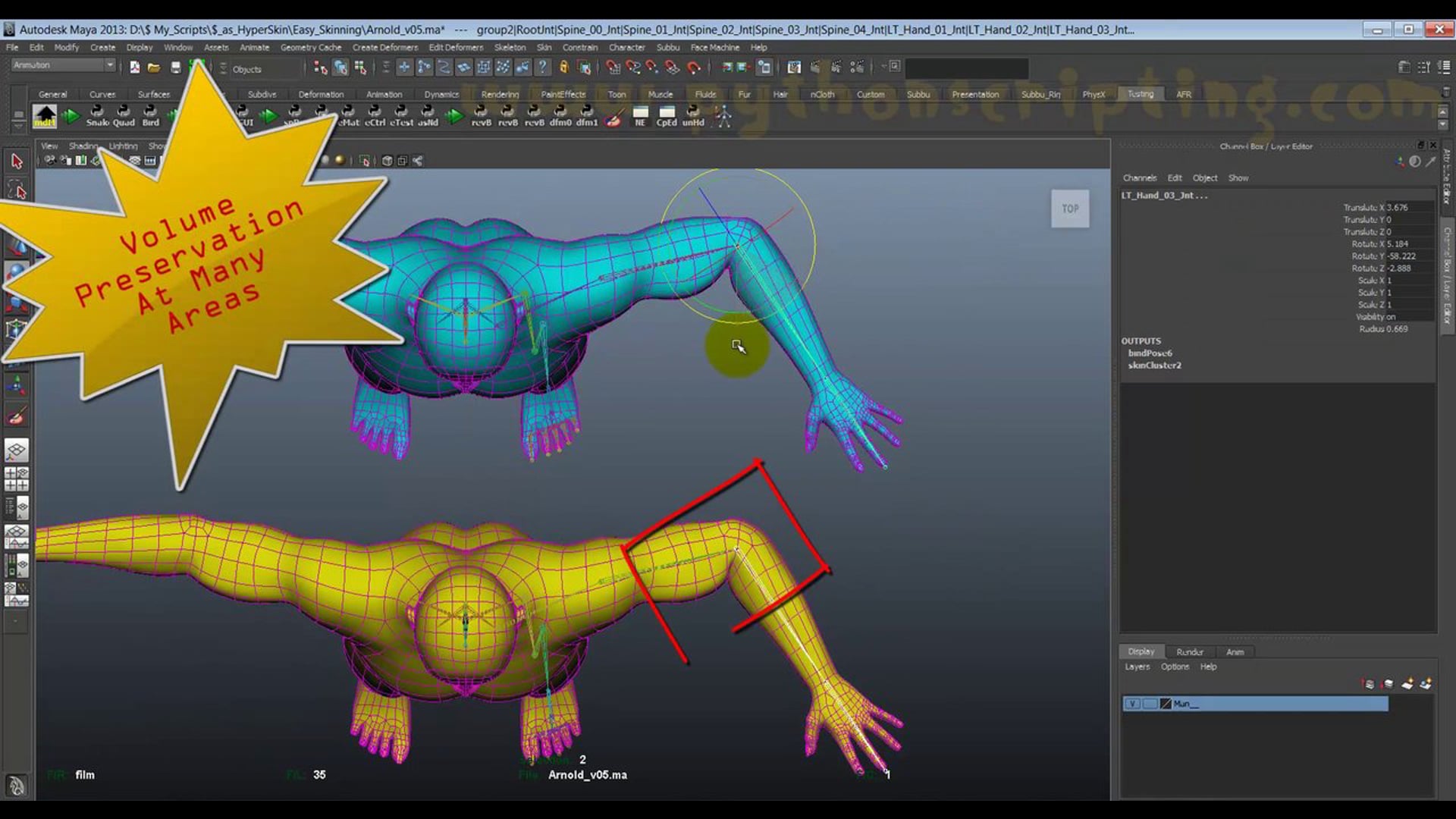Screen dimensions: 1456x819
Task: Switch to the Render layer tab
Action: click(x=1189, y=651)
